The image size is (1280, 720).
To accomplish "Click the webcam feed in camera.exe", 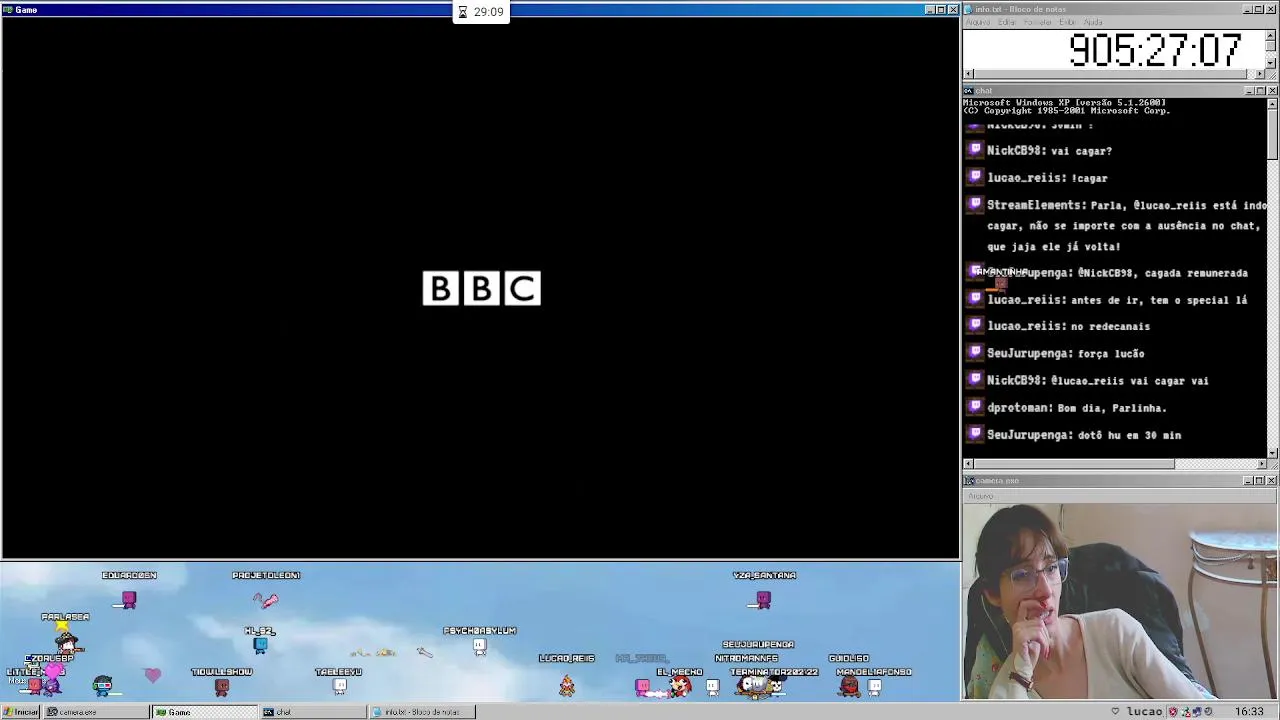I will coord(1120,601).
